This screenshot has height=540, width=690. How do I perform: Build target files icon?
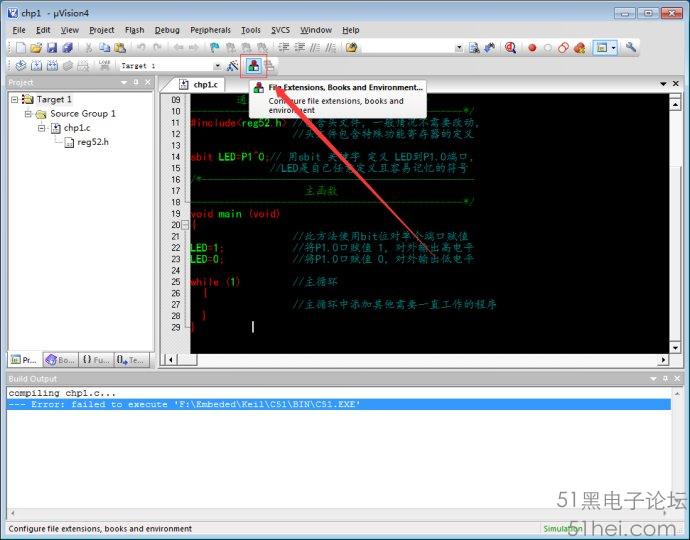click(x=37, y=66)
